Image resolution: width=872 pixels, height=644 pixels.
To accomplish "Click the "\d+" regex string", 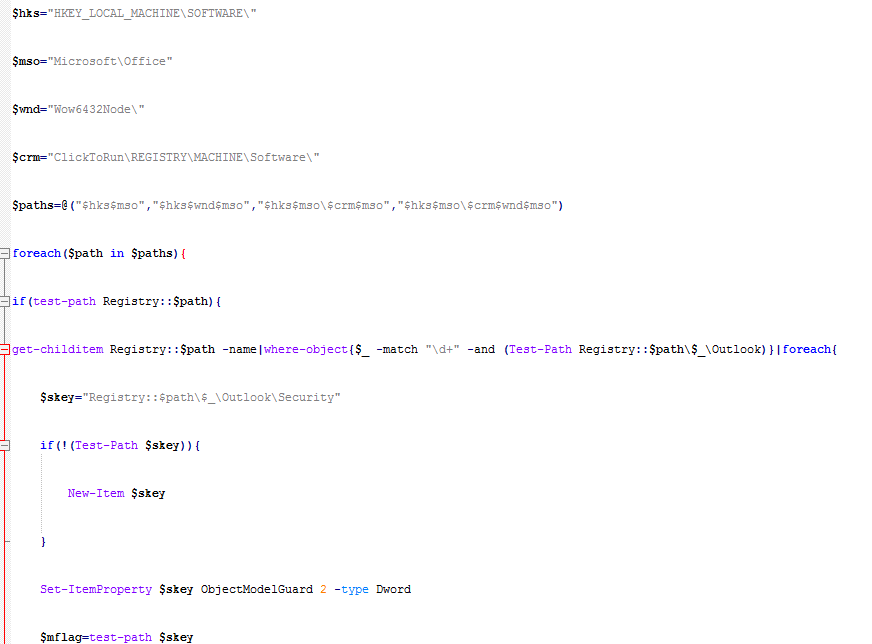I will [443, 349].
